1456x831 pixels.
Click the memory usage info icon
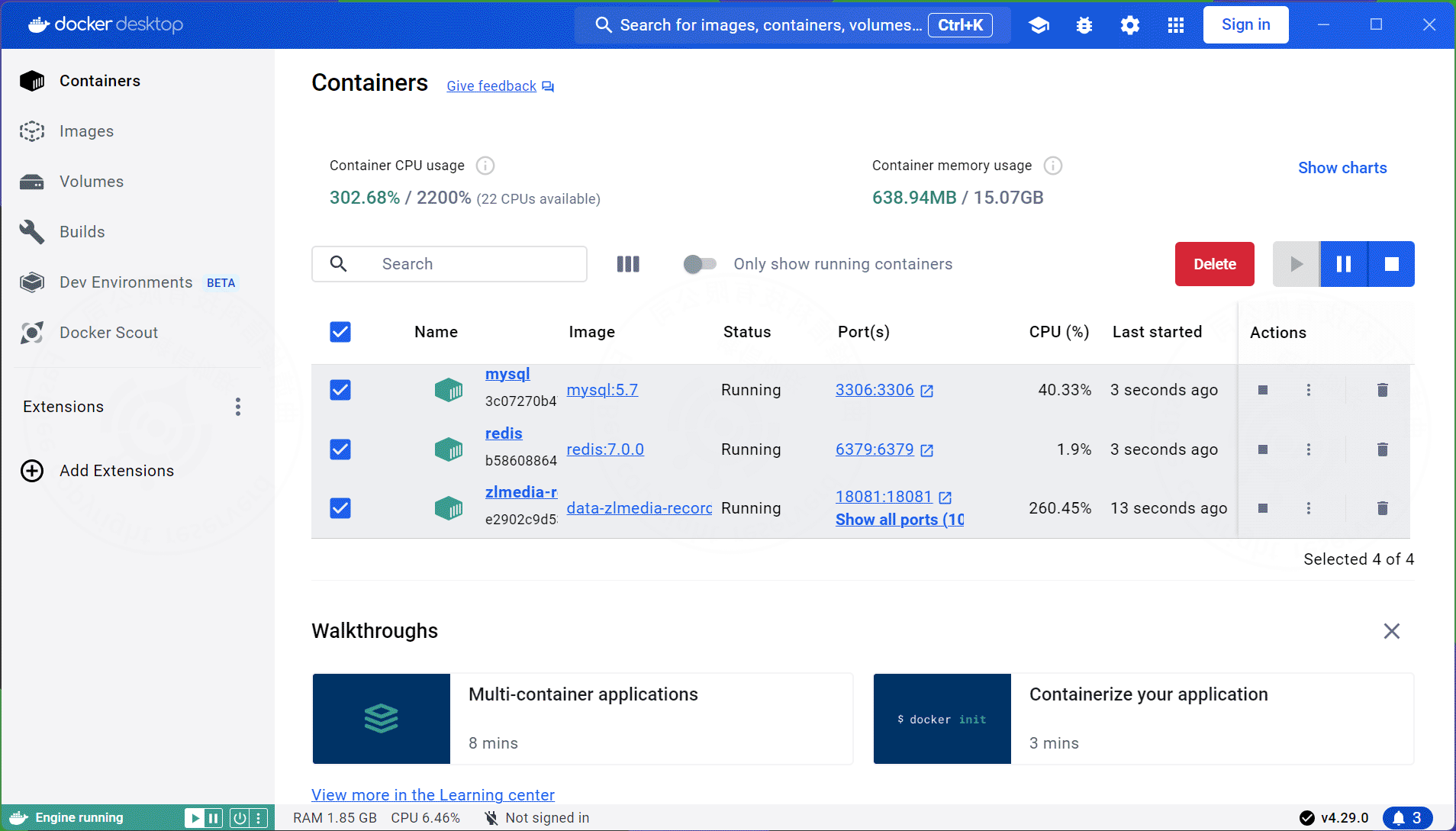(1053, 166)
